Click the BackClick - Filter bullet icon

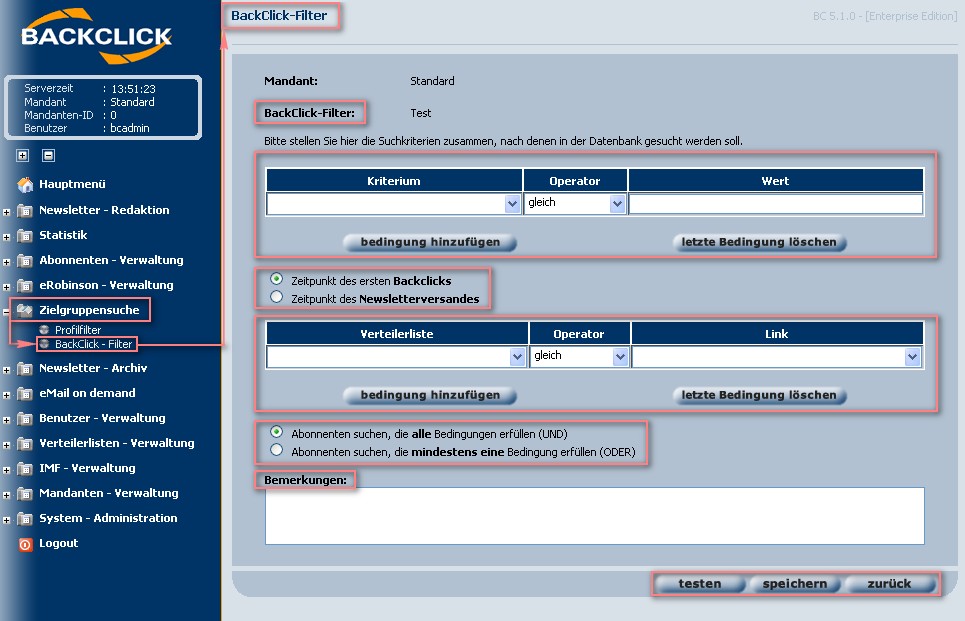[44, 344]
